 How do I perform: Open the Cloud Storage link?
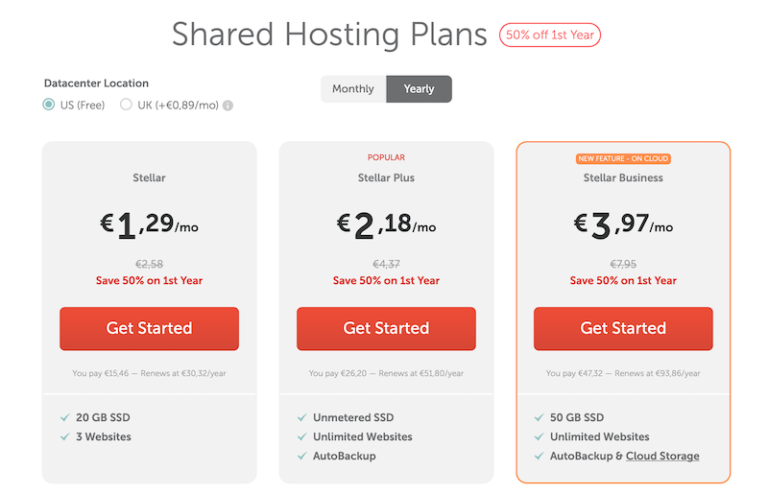[662, 456]
